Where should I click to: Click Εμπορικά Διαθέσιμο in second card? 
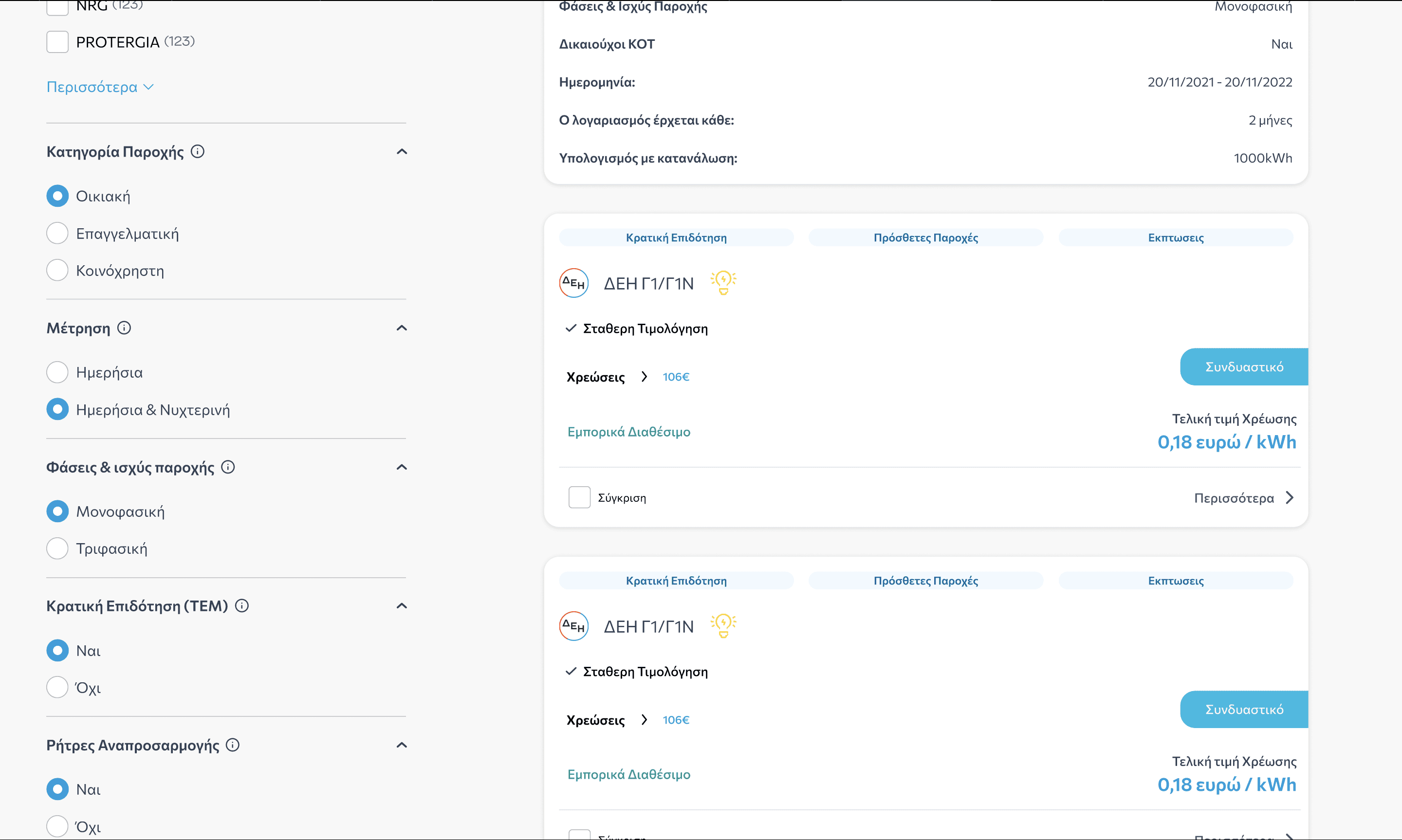click(x=629, y=774)
